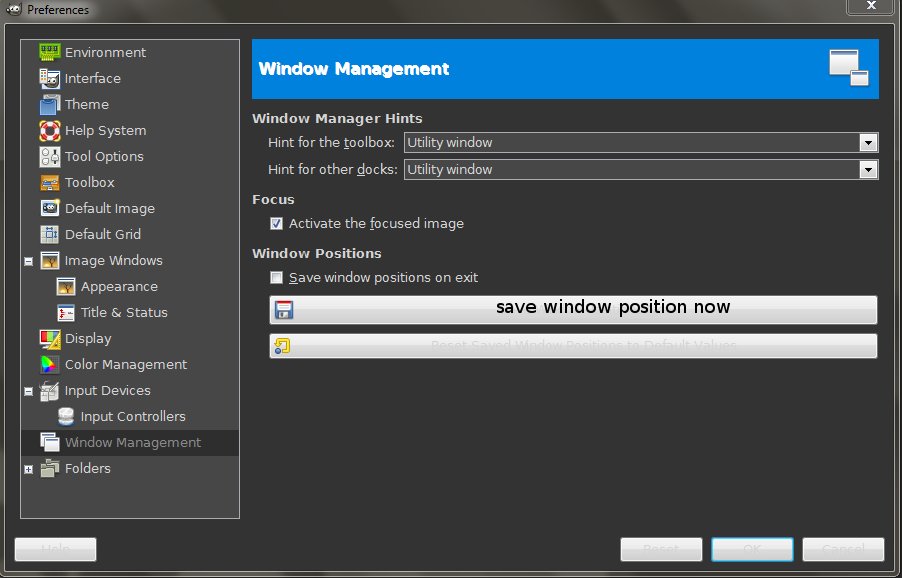The height and width of the screenshot is (578, 902).
Task: Enable Save window positions on exit
Action: pos(276,277)
